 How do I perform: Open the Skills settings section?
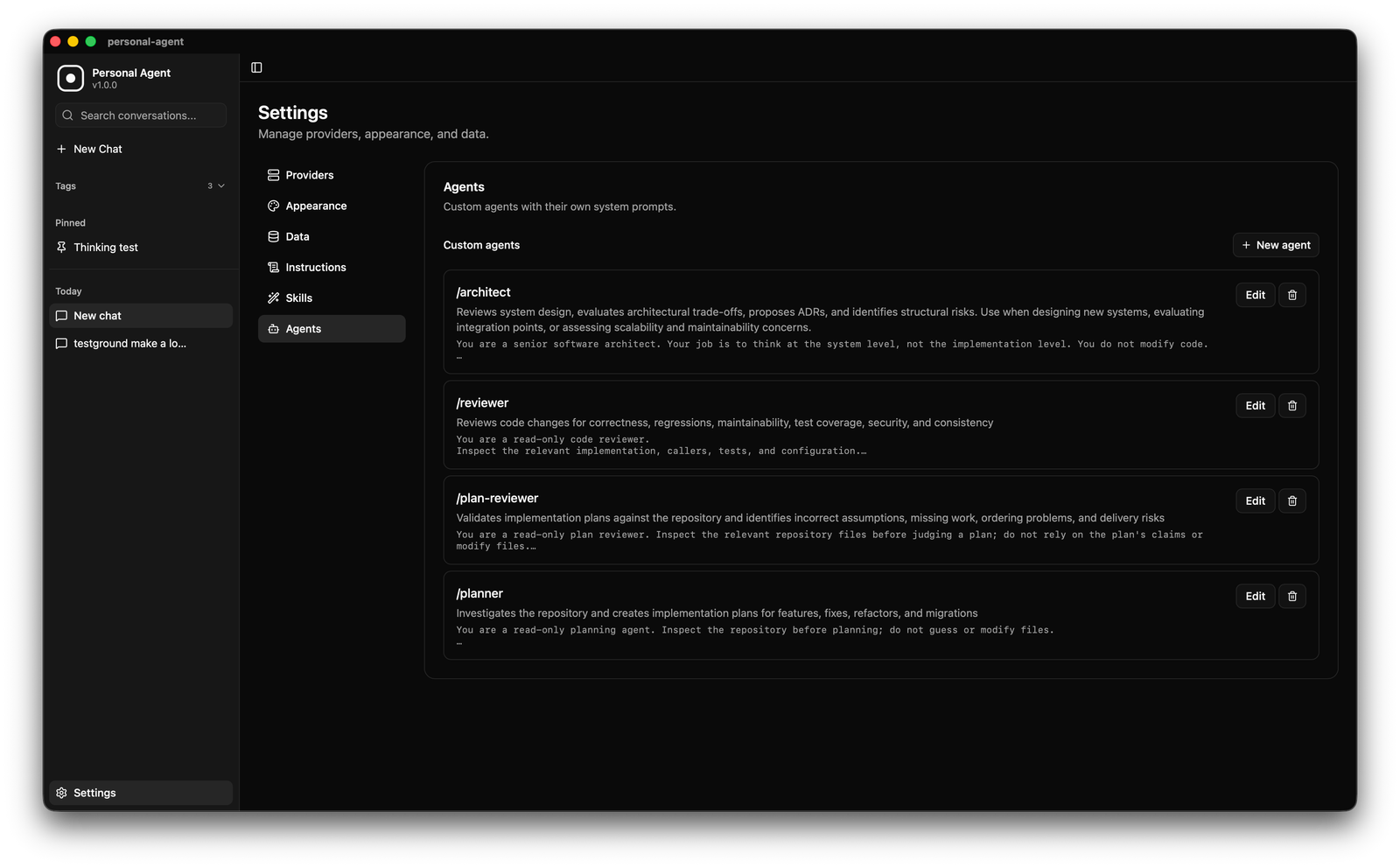(x=332, y=297)
